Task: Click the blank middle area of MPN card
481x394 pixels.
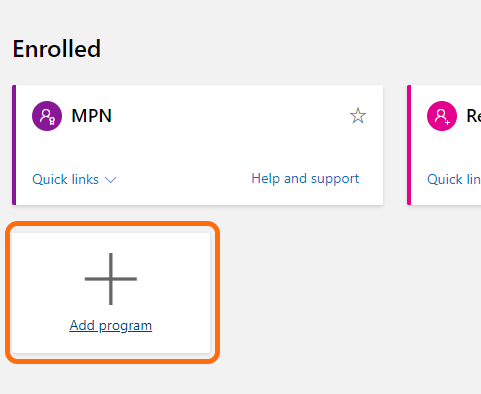Action: 200,148
